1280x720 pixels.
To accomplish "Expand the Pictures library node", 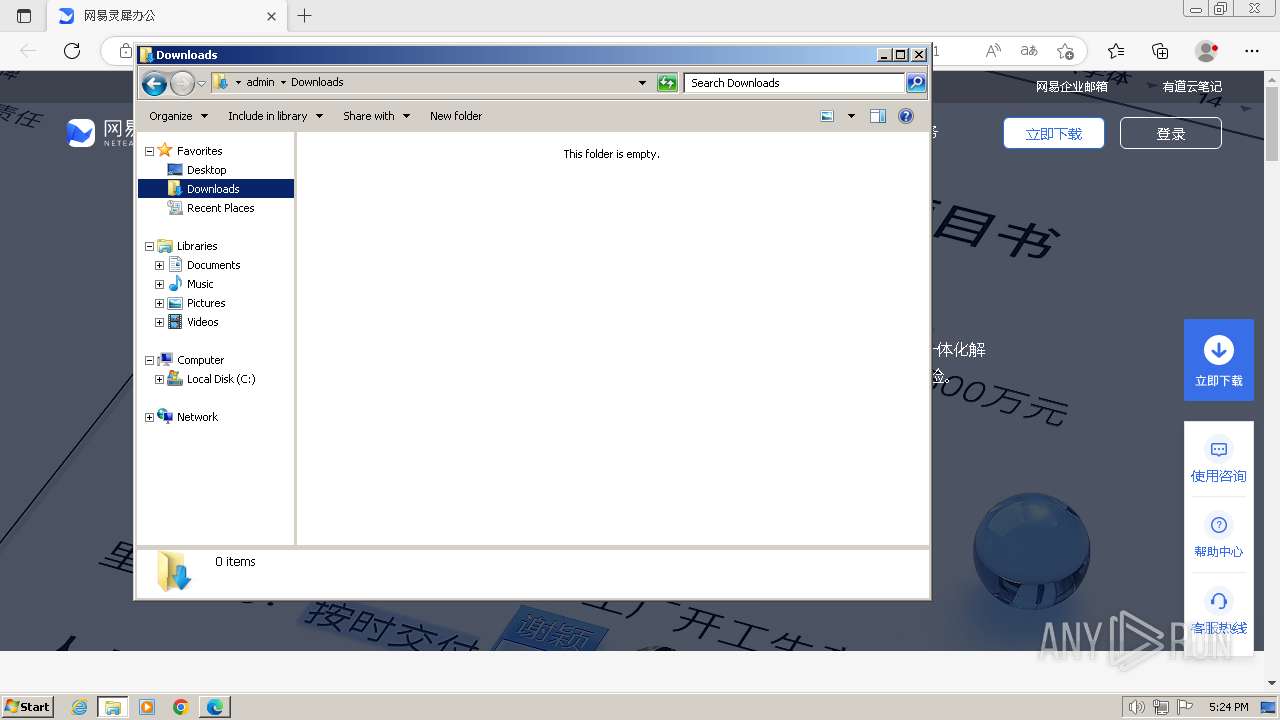I will [159, 303].
